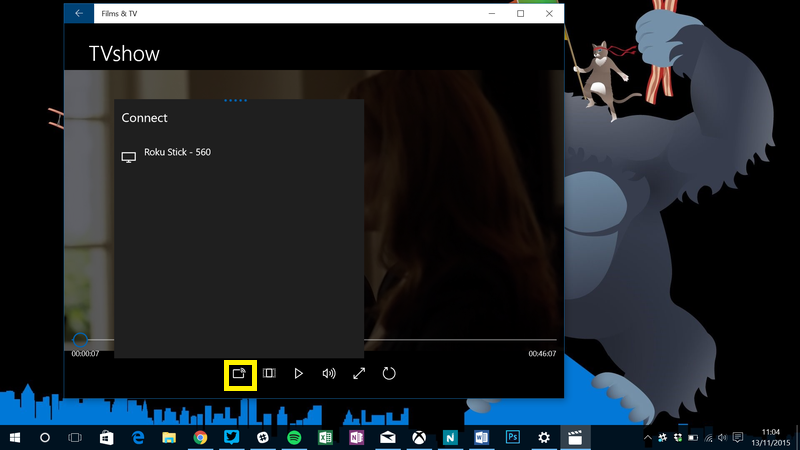
Task: Open the Windows Start menu
Action: (x=15, y=438)
